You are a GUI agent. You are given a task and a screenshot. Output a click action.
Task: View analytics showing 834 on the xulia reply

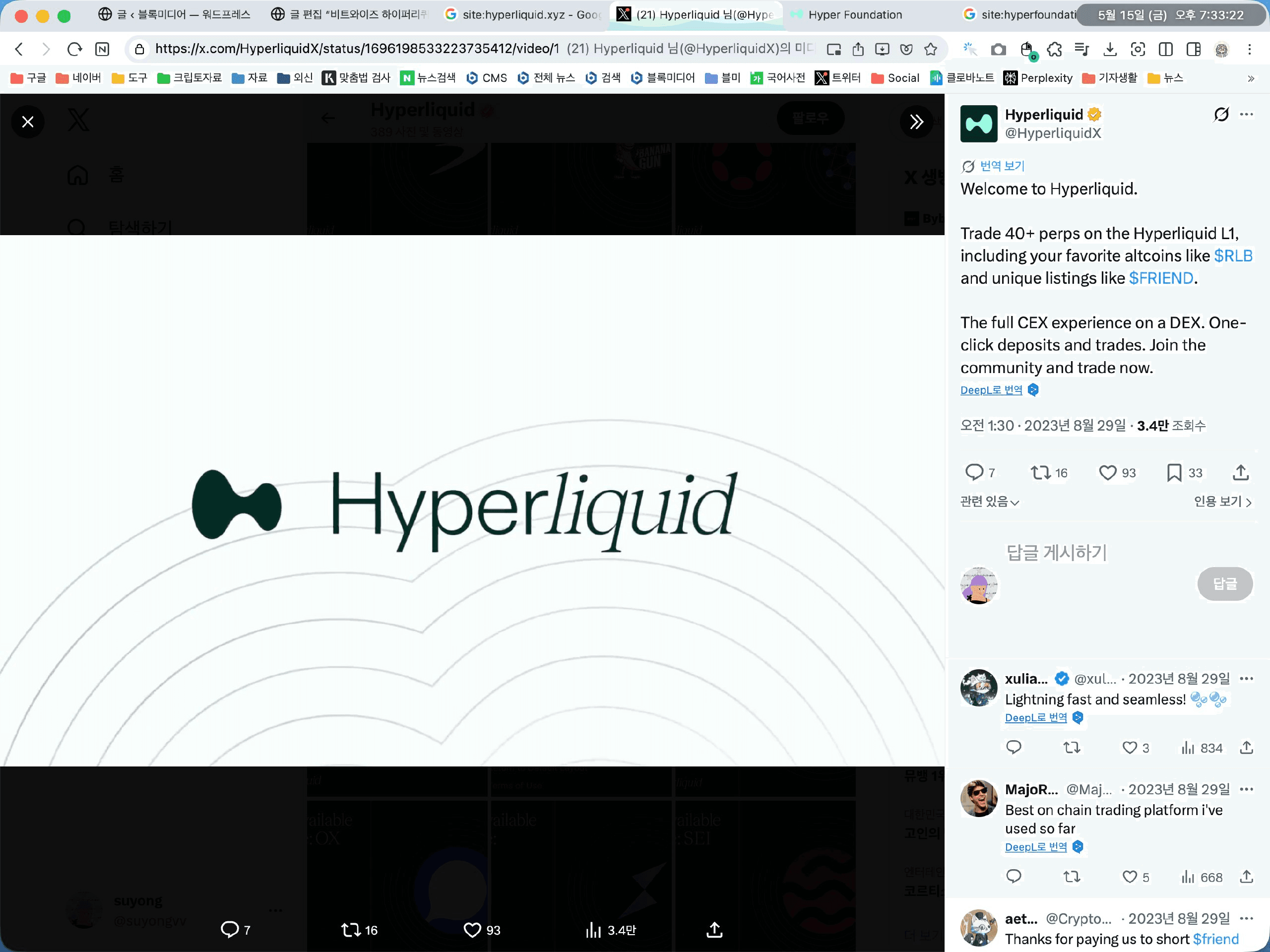tap(1201, 748)
